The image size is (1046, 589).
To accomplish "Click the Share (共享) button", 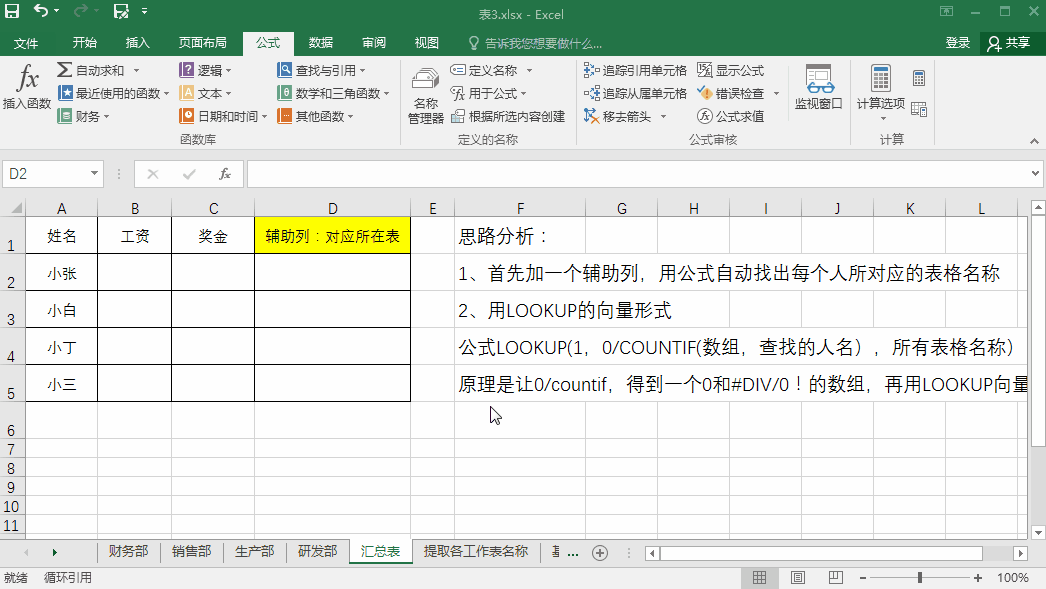I will tap(1009, 43).
